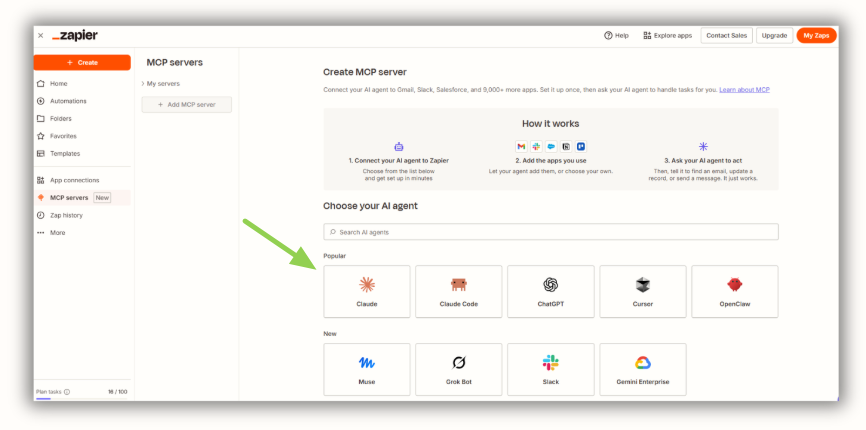The image size is (866, 430).
Task: Click the Create MCP server heading
Action: click(365, 72)
